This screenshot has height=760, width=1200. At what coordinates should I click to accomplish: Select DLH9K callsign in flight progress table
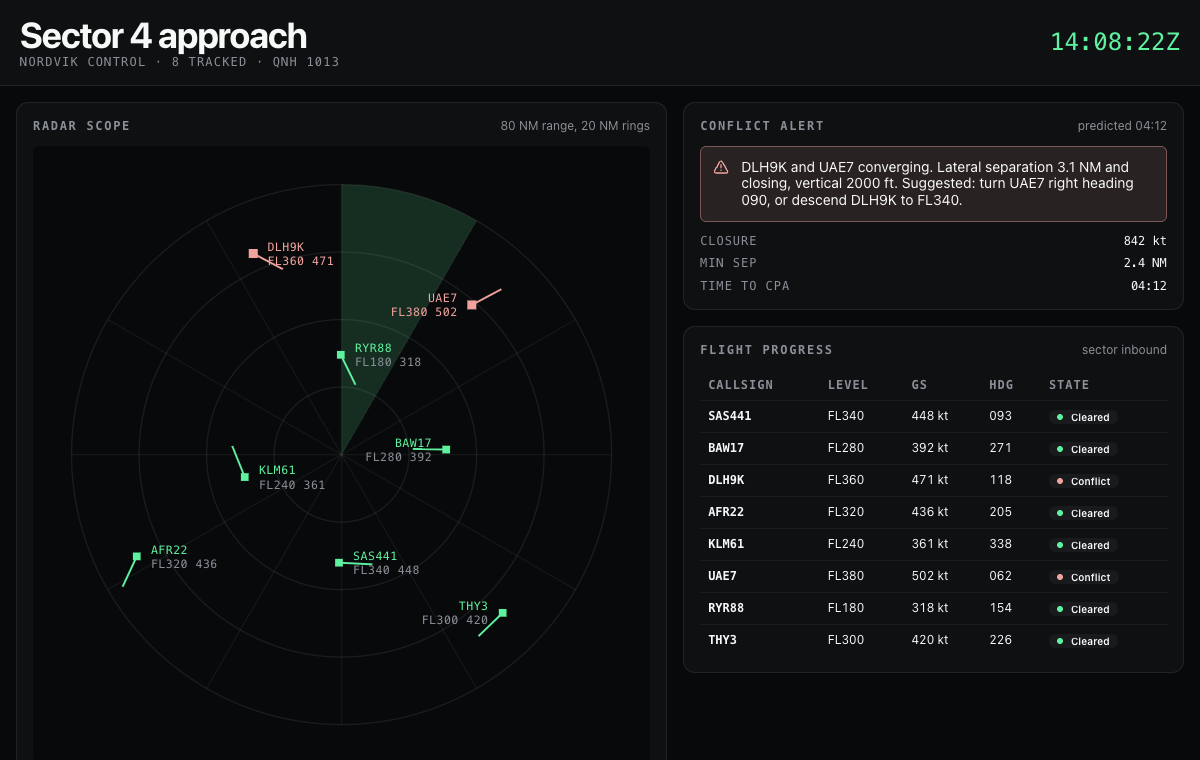tap(726, 480)
